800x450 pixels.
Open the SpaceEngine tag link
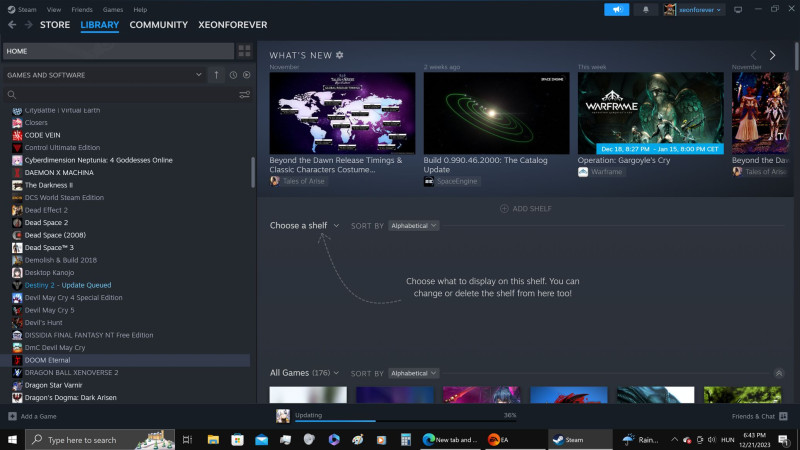click(451, 181)
